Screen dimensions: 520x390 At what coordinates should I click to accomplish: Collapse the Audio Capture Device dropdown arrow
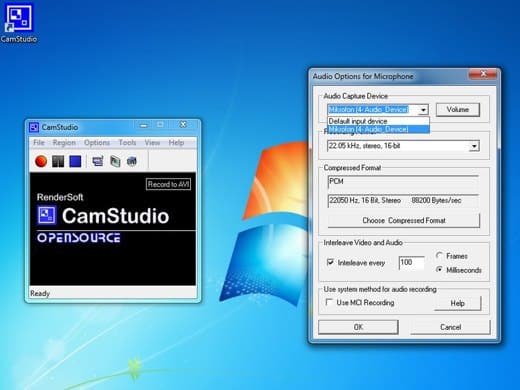423,110
